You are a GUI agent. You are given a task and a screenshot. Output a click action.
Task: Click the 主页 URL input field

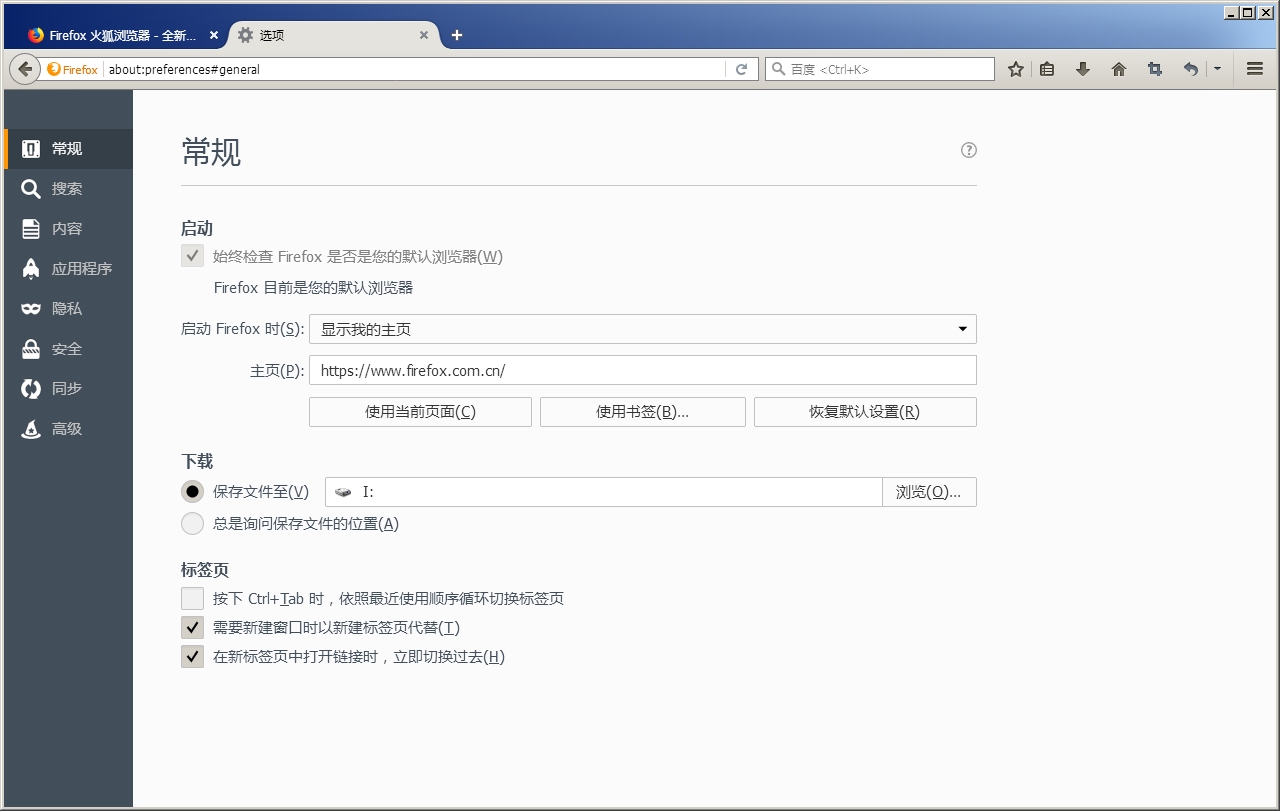(642, 370)
